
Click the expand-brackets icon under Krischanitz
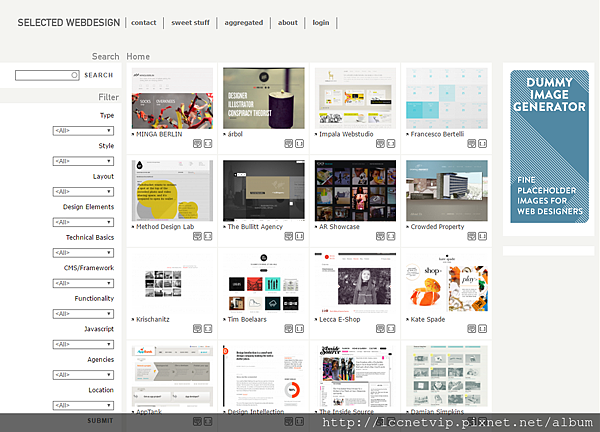208,328
